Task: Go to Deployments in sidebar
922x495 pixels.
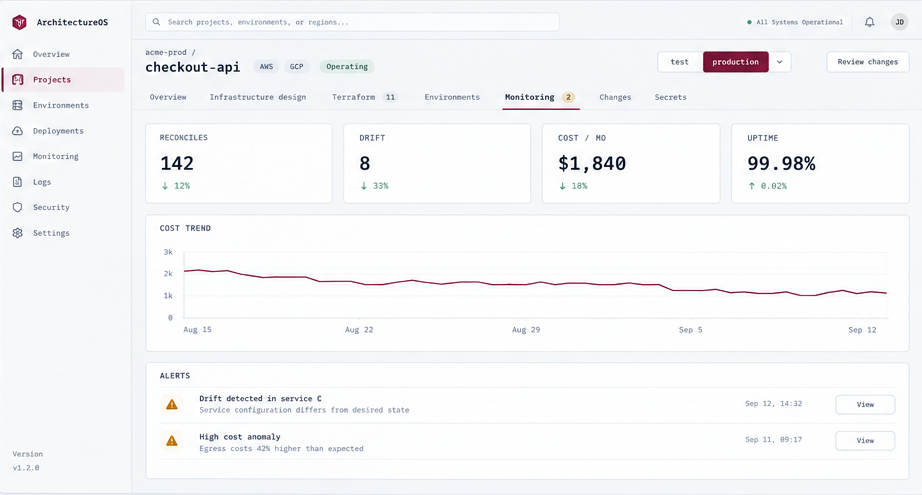Action: (x=64, y=131)
